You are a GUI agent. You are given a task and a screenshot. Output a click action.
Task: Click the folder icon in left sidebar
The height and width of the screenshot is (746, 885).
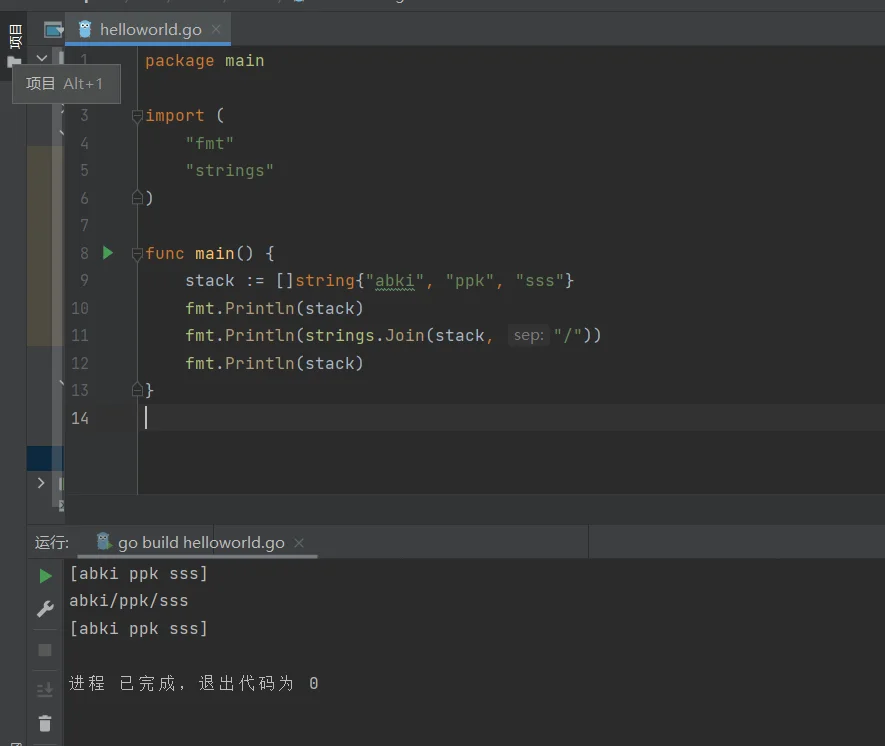pyautogui.click(x=14, y=62)
